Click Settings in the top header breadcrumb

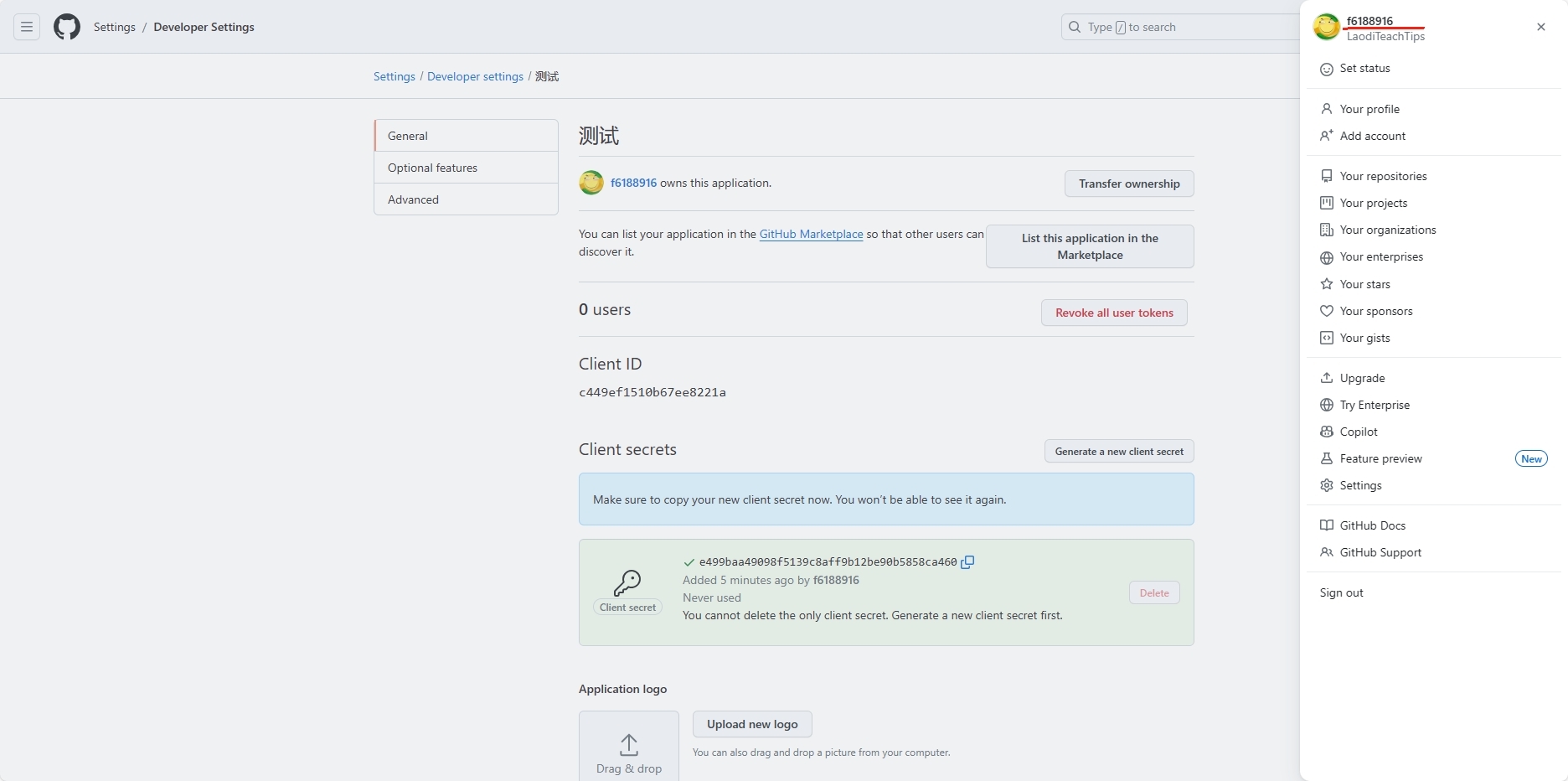115,27
